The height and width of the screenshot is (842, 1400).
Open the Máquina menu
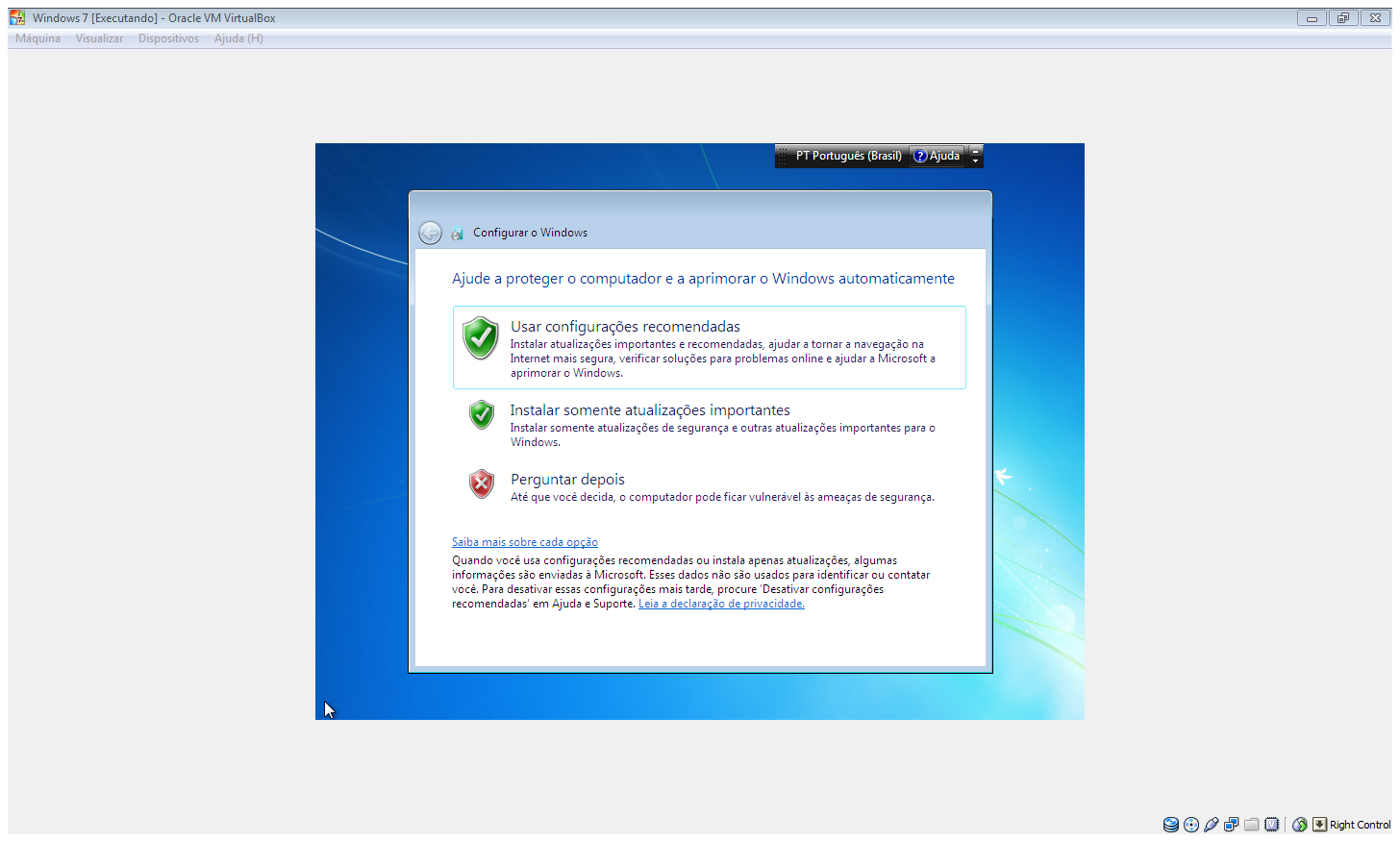coord(37,38)
